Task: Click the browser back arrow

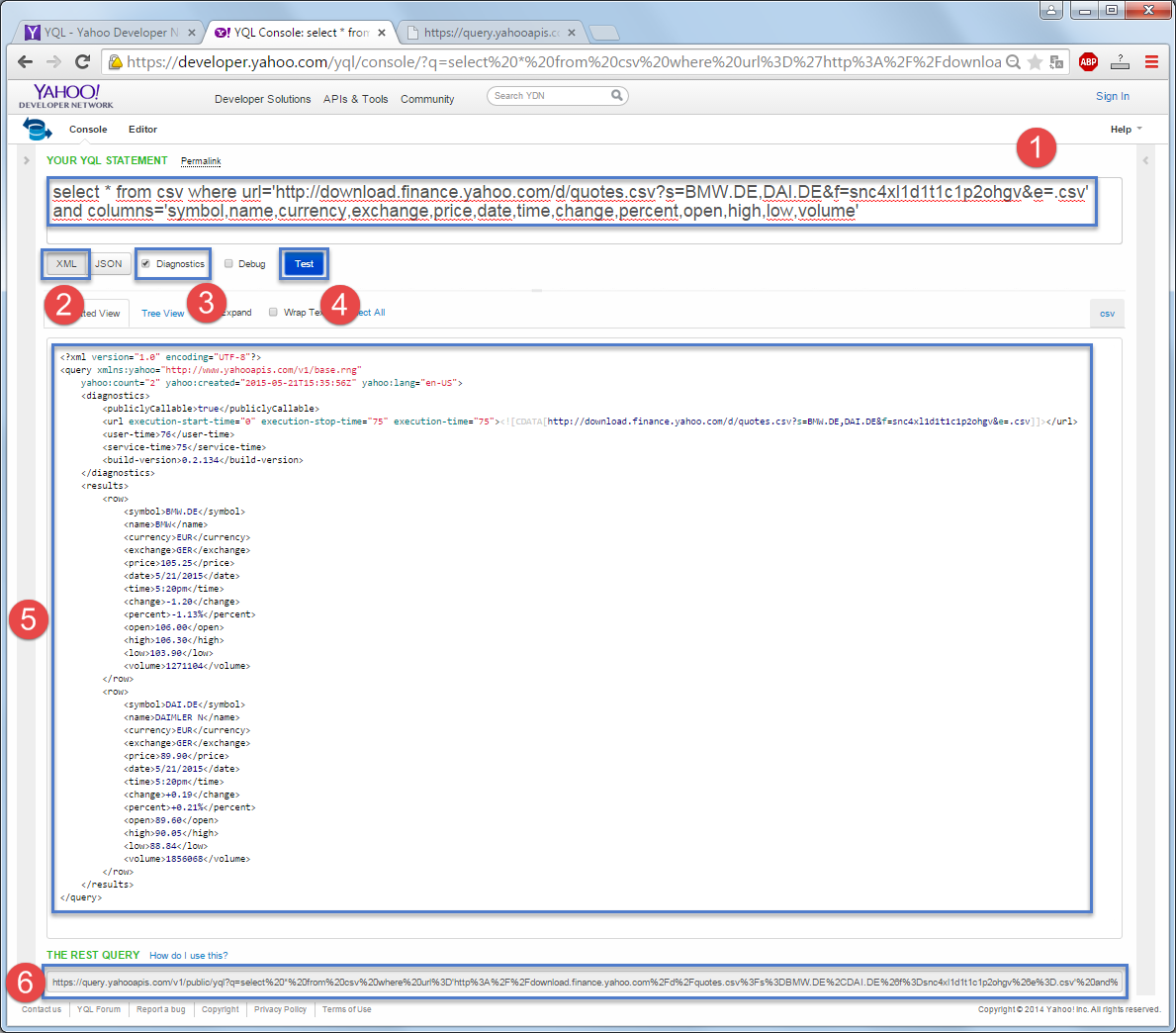Action: (25, 62)
